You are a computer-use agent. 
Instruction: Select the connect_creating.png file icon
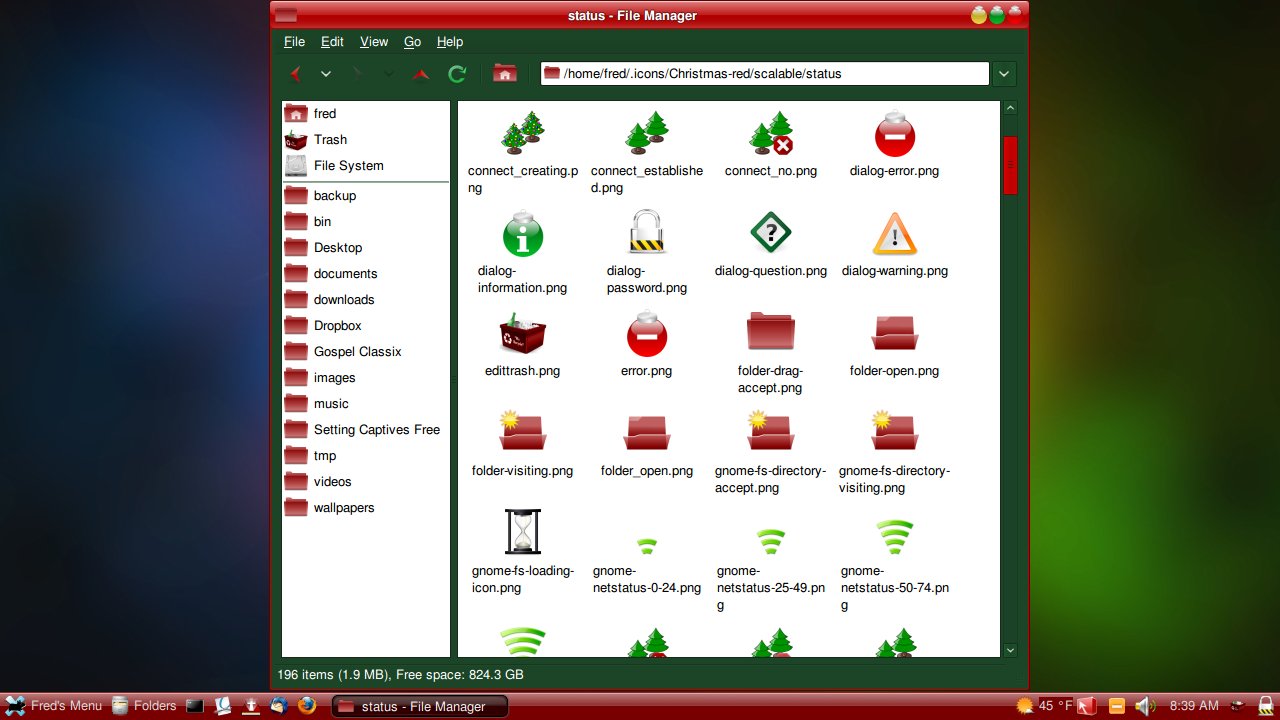pos(523,133)
